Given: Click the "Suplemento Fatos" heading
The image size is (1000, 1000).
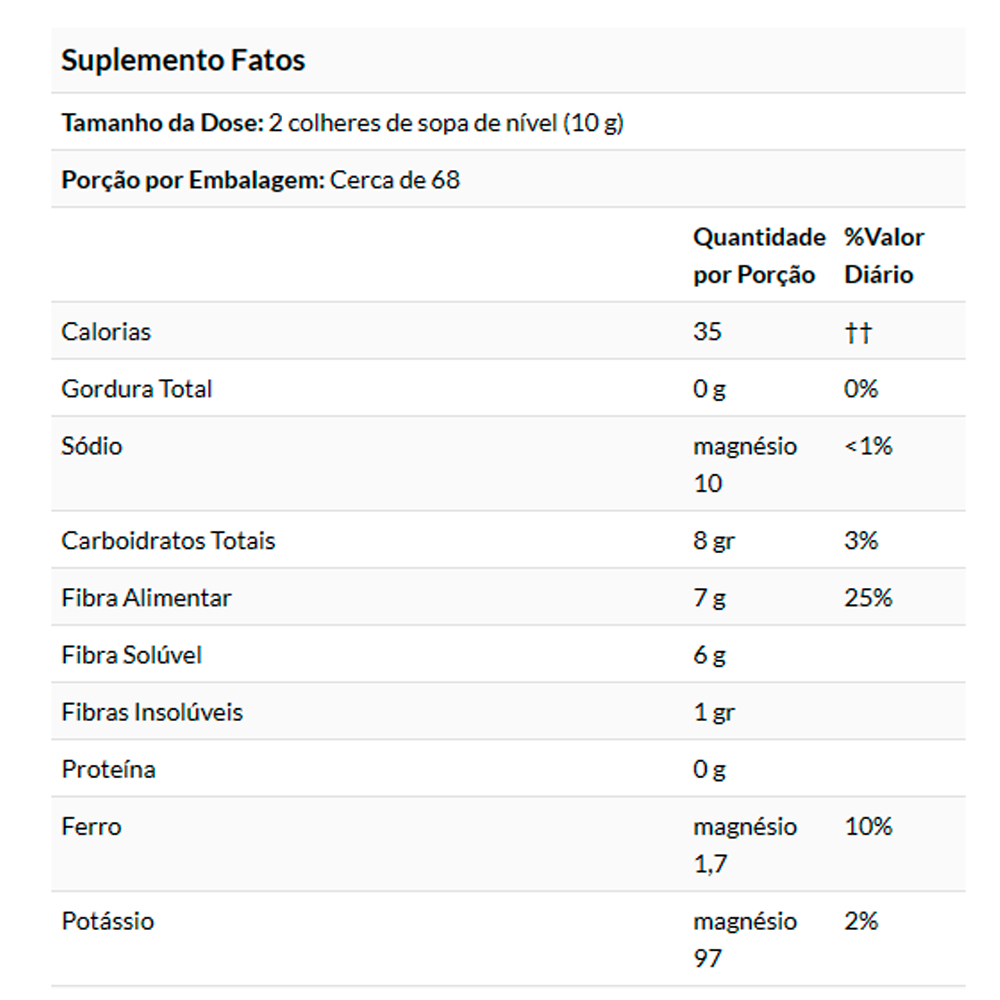Looking at the screenshot, I should coord(183,60).
